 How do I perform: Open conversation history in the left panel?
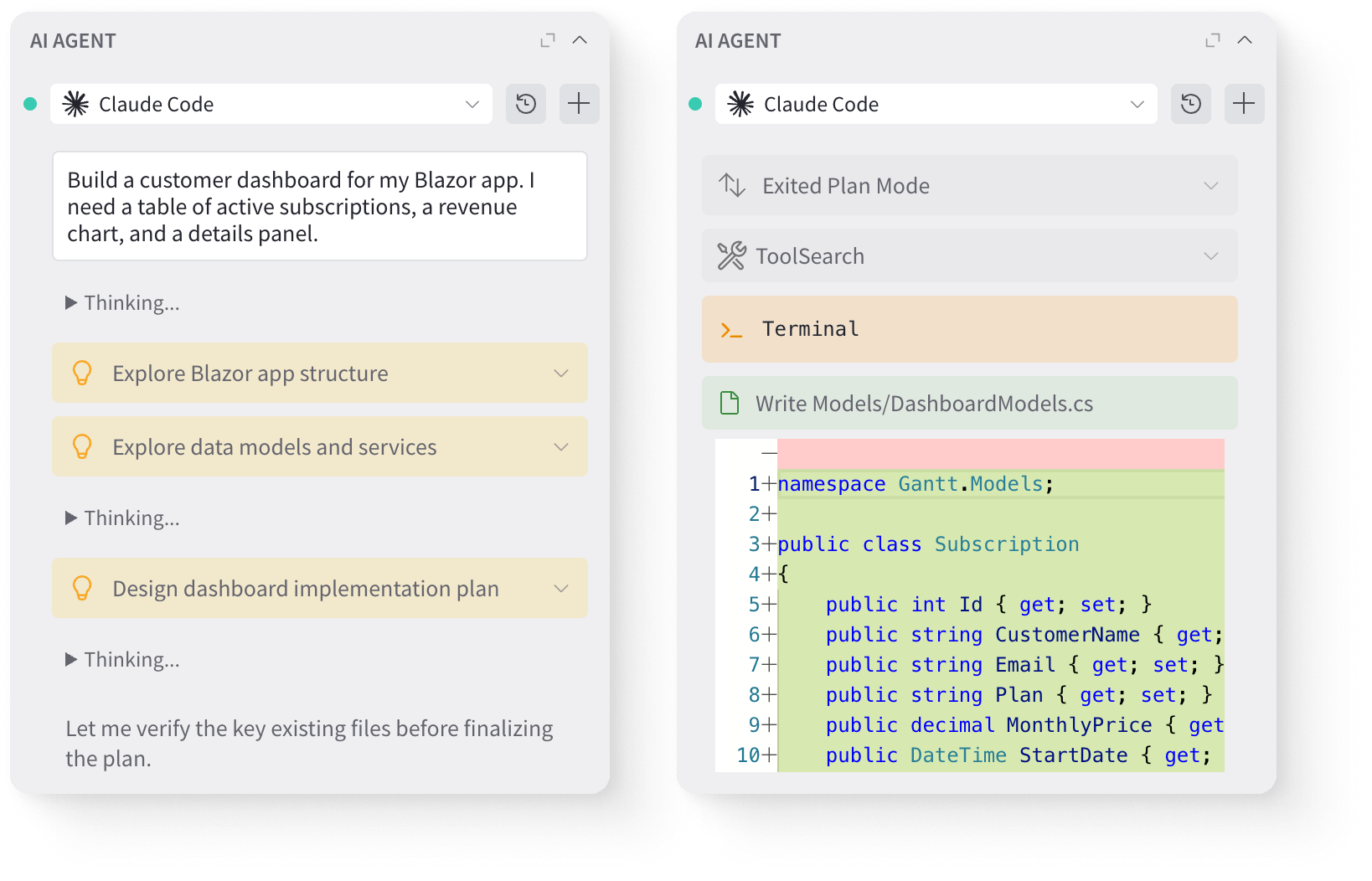coord(525,104)
